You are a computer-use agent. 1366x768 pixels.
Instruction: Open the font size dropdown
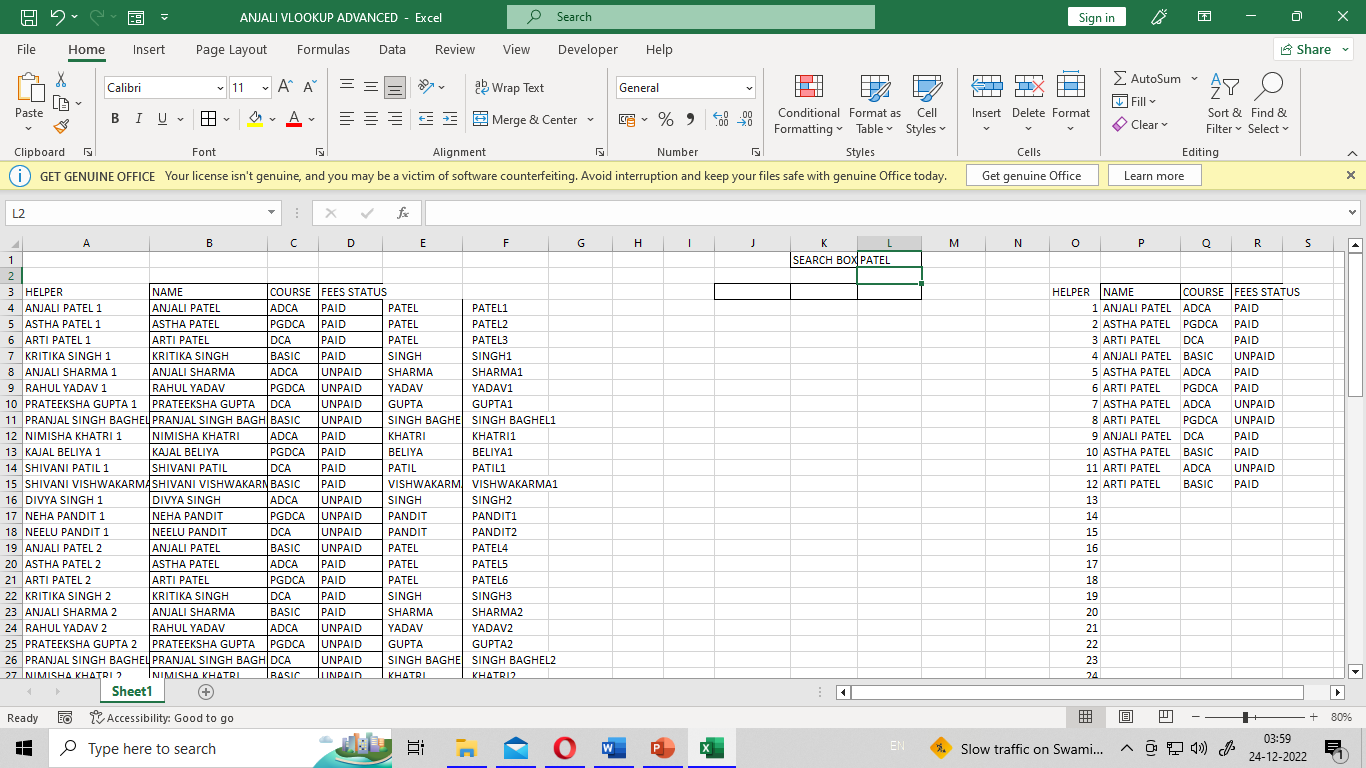[x=265, y=88]
